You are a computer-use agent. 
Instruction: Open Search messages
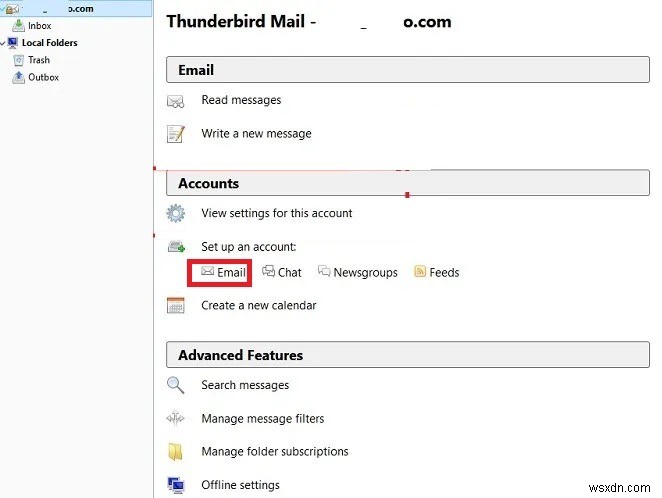click(x=245, y=385)
